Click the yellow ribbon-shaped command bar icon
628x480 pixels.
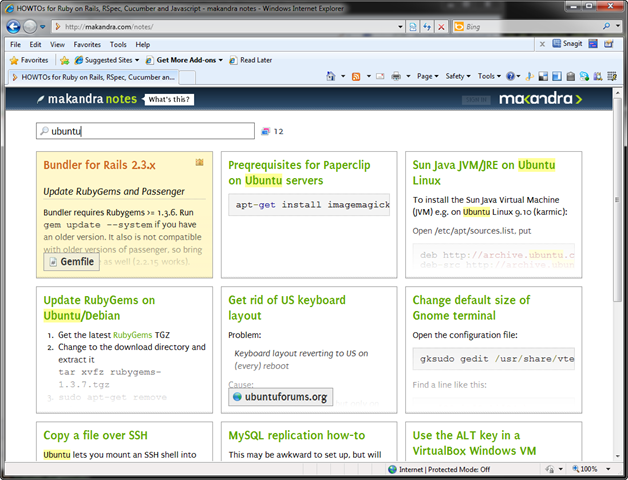[529, 76]
